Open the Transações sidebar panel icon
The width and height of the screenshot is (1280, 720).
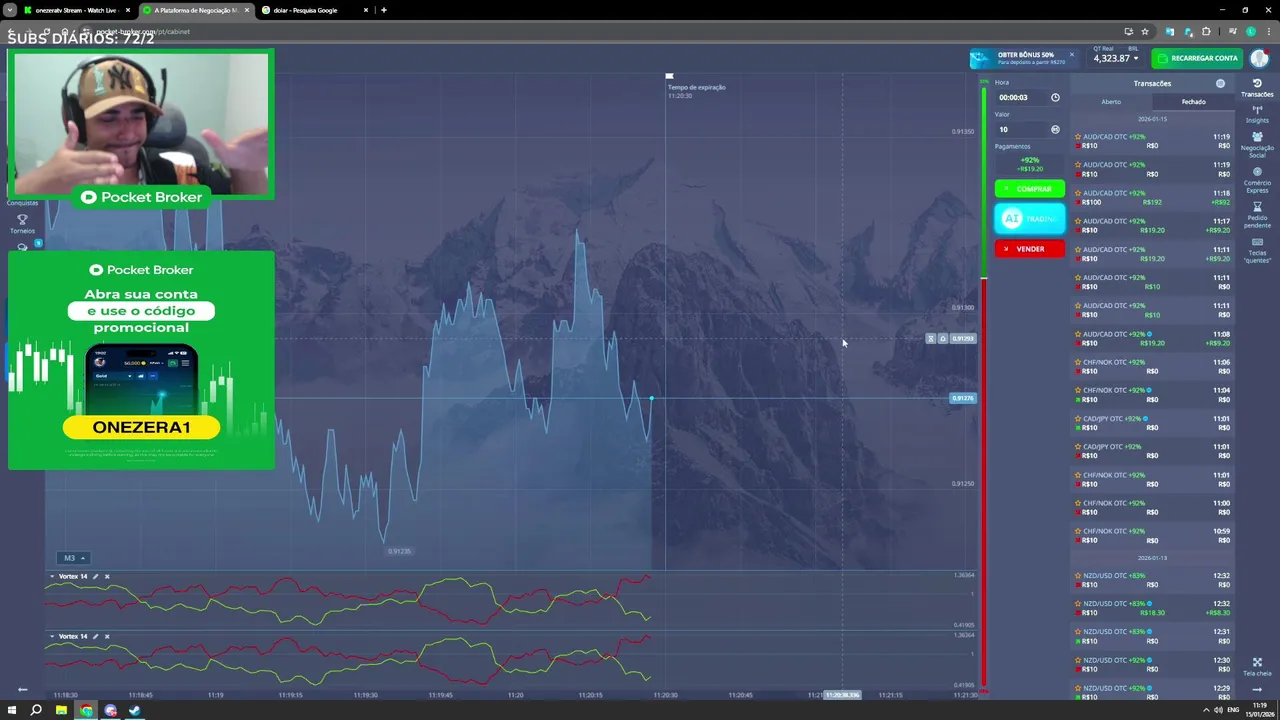click(x=1257, y=84)
